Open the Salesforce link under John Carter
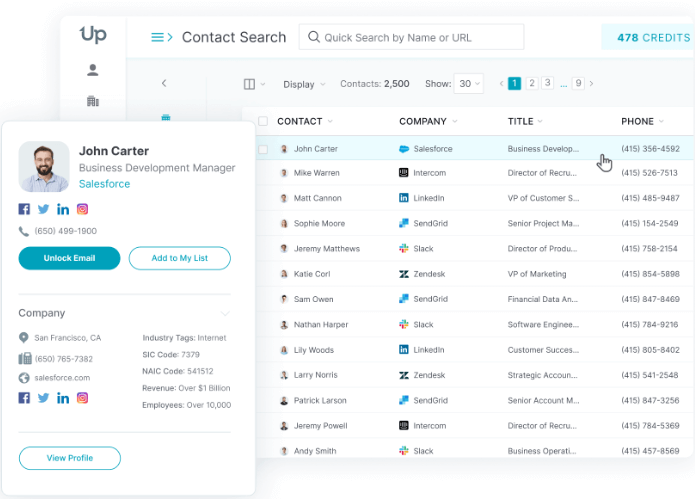Viewport: 695px width, 499px height. click(105, 184)
